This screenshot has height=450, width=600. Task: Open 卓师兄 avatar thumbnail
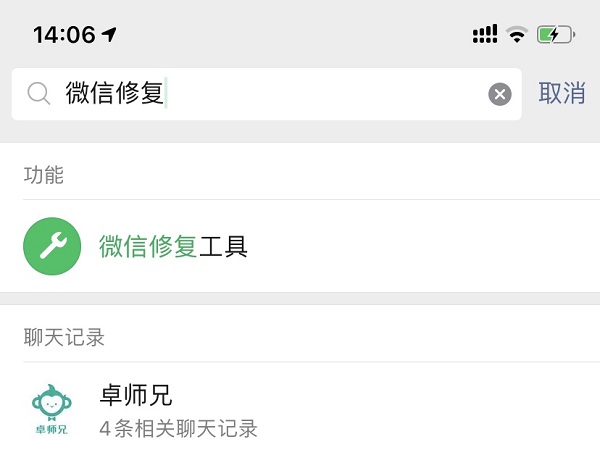coord(52,412)
